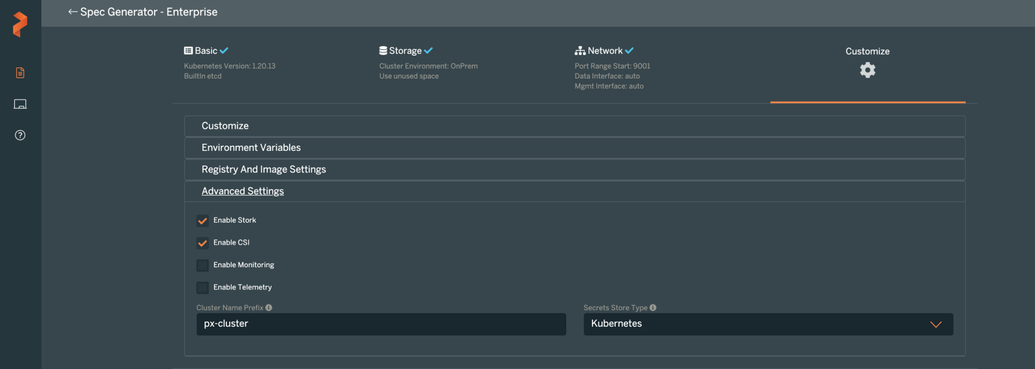The image size is (1035, 369).
Task: Click the Cluster Name Prefix label
Action: pyautogui.click(x=230, y=308)
